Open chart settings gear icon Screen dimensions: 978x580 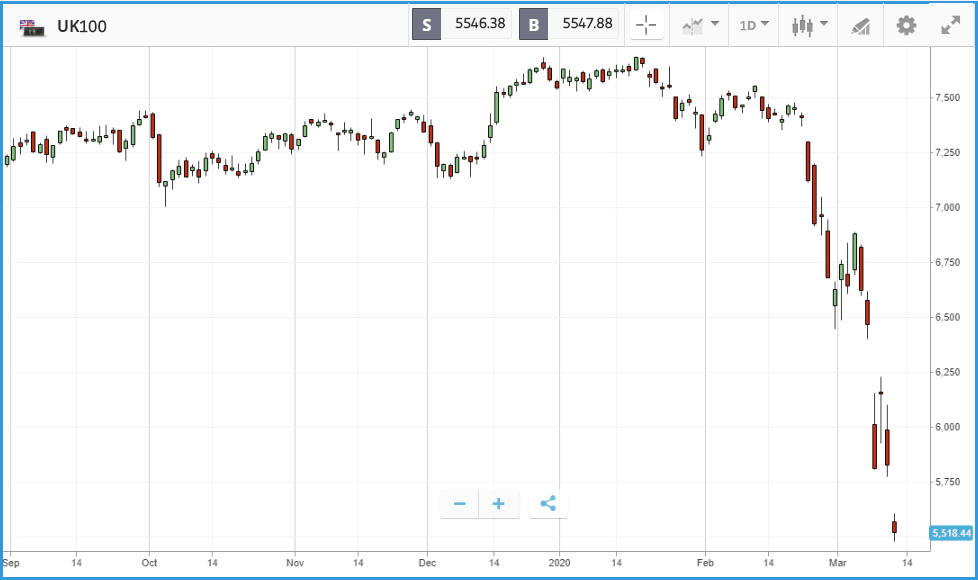pyautogui.click(x=906, y=26)
